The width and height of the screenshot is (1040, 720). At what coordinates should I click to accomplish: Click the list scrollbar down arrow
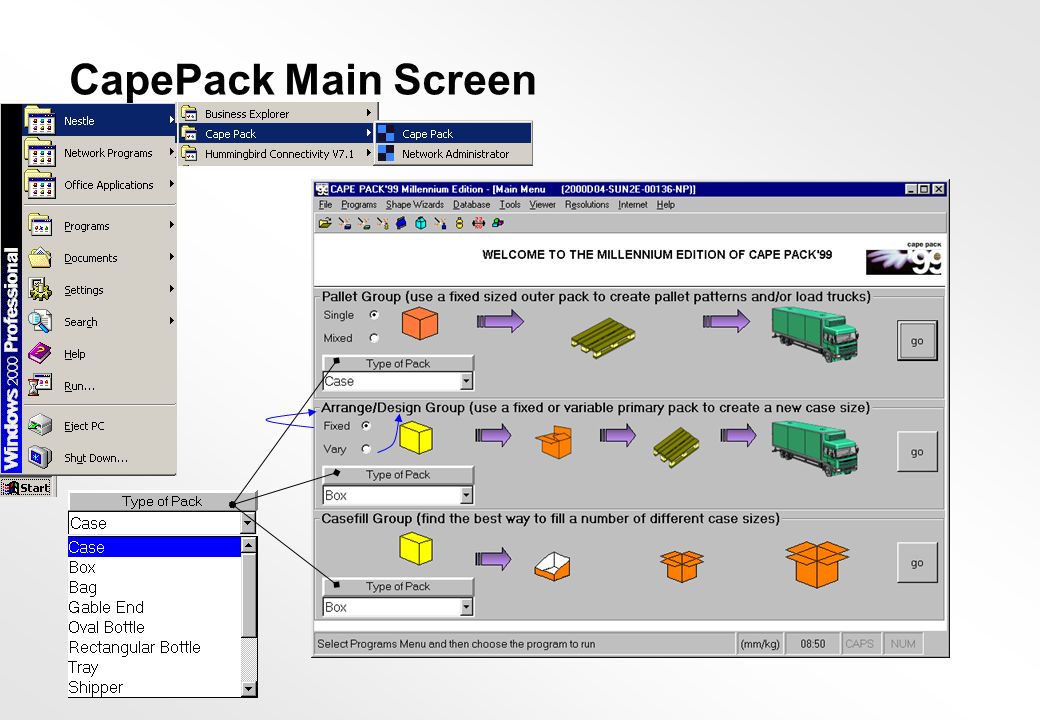pyautogui.click(x=249, y=689)
